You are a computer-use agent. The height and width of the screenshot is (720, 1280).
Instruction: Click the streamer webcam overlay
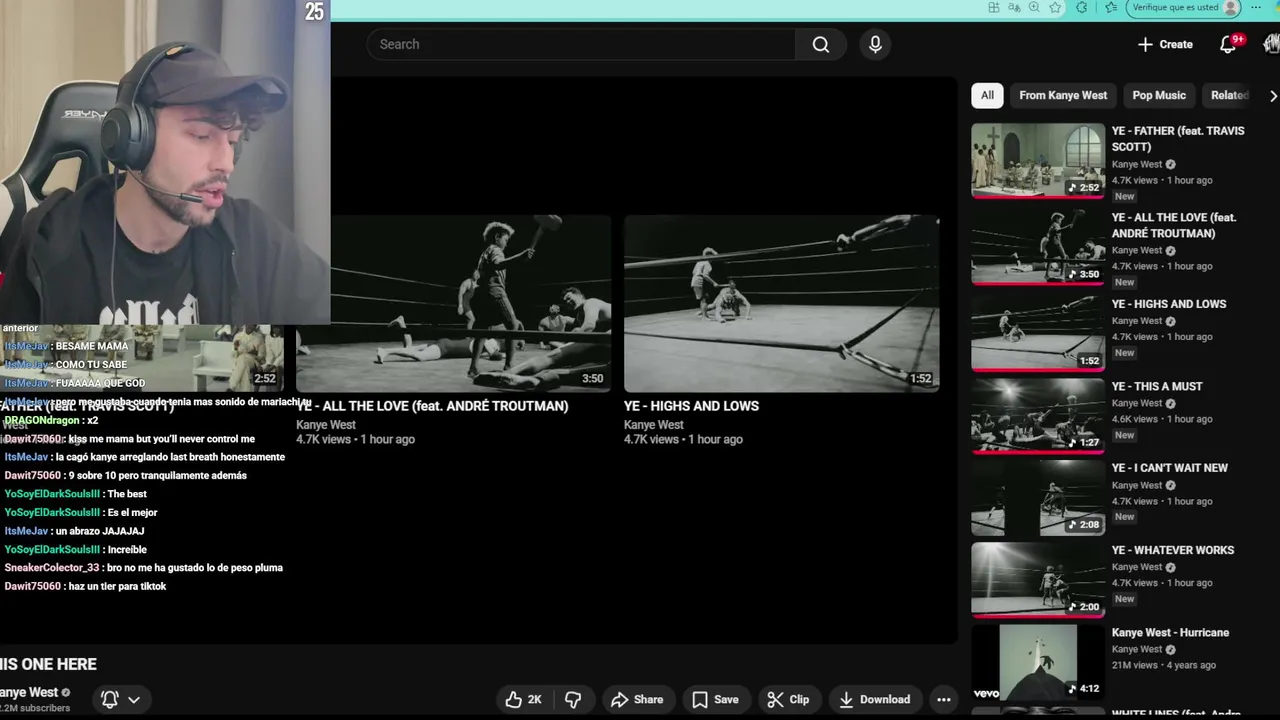click(165, 162)
